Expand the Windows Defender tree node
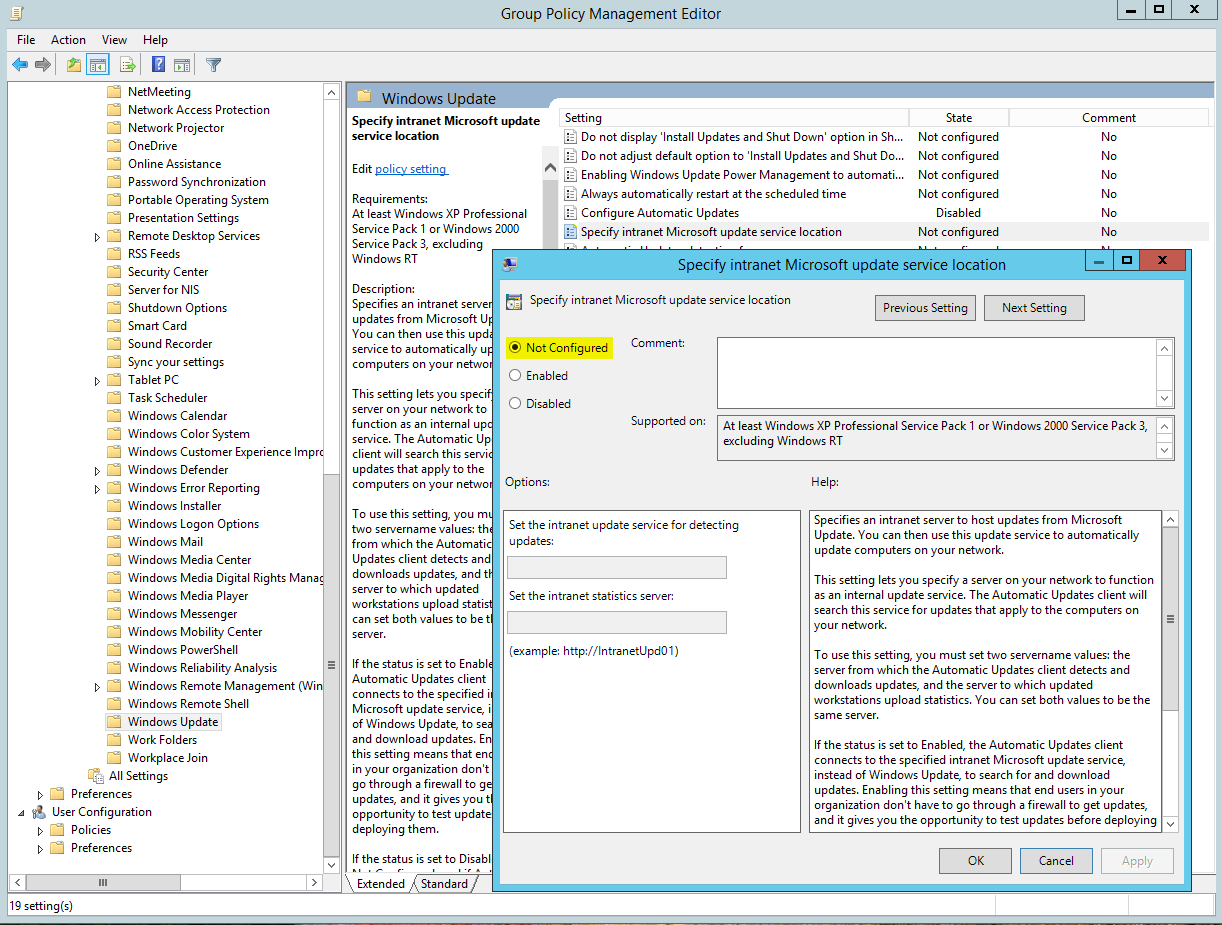 [x=97, y=469]
